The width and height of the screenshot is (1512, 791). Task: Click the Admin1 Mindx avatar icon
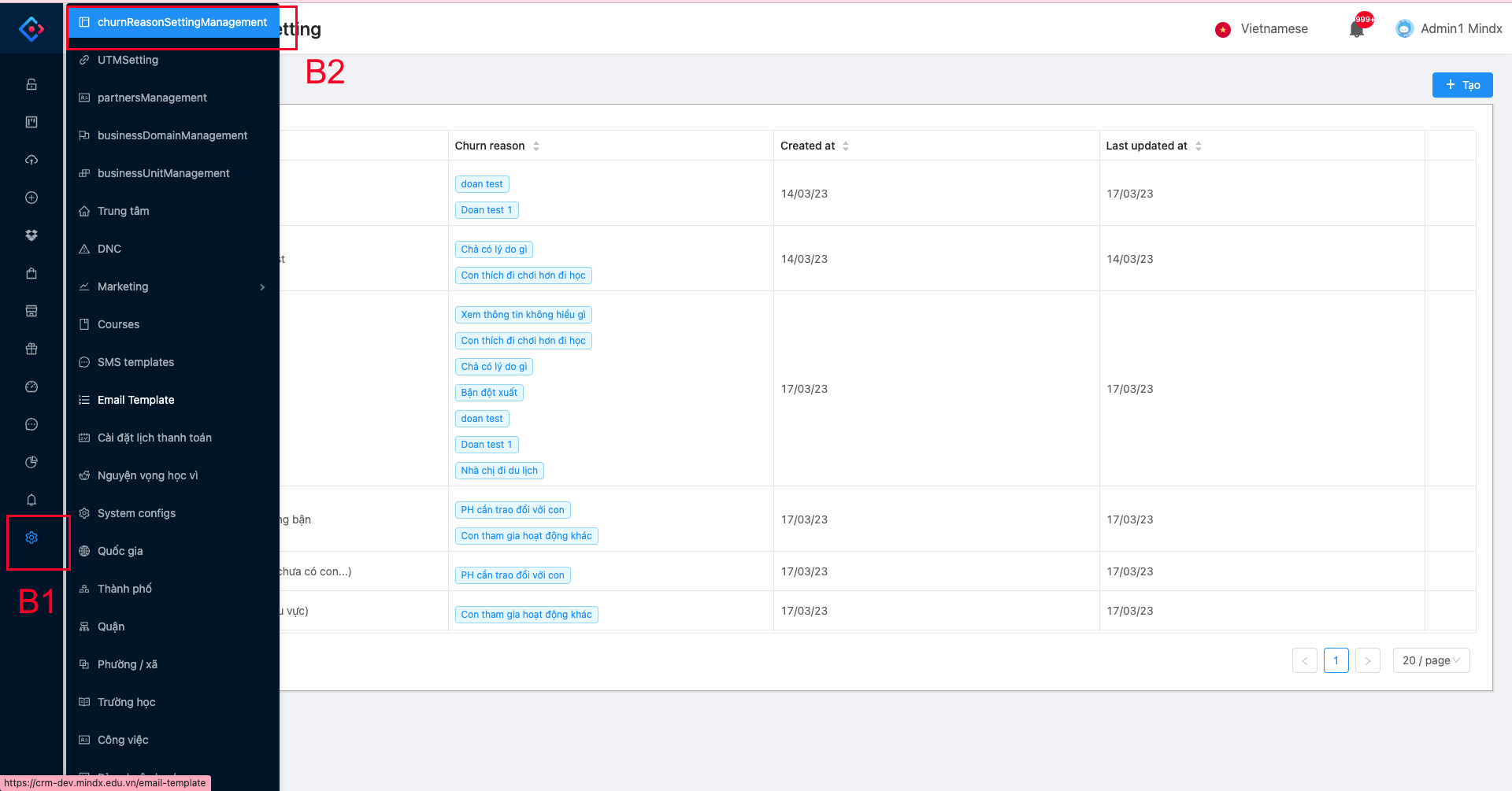1404,29
